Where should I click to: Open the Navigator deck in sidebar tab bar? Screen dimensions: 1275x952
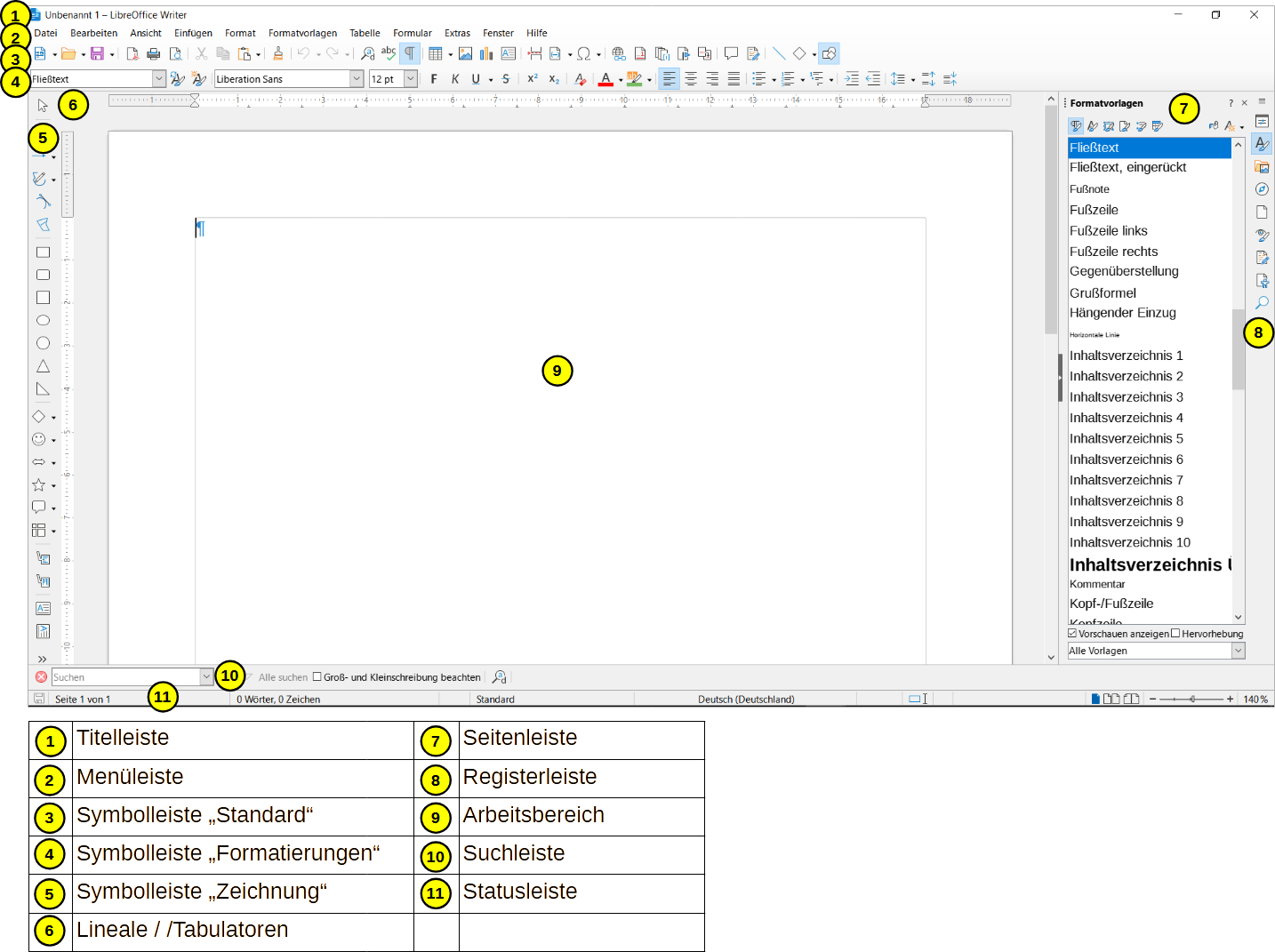(1262, 189)
